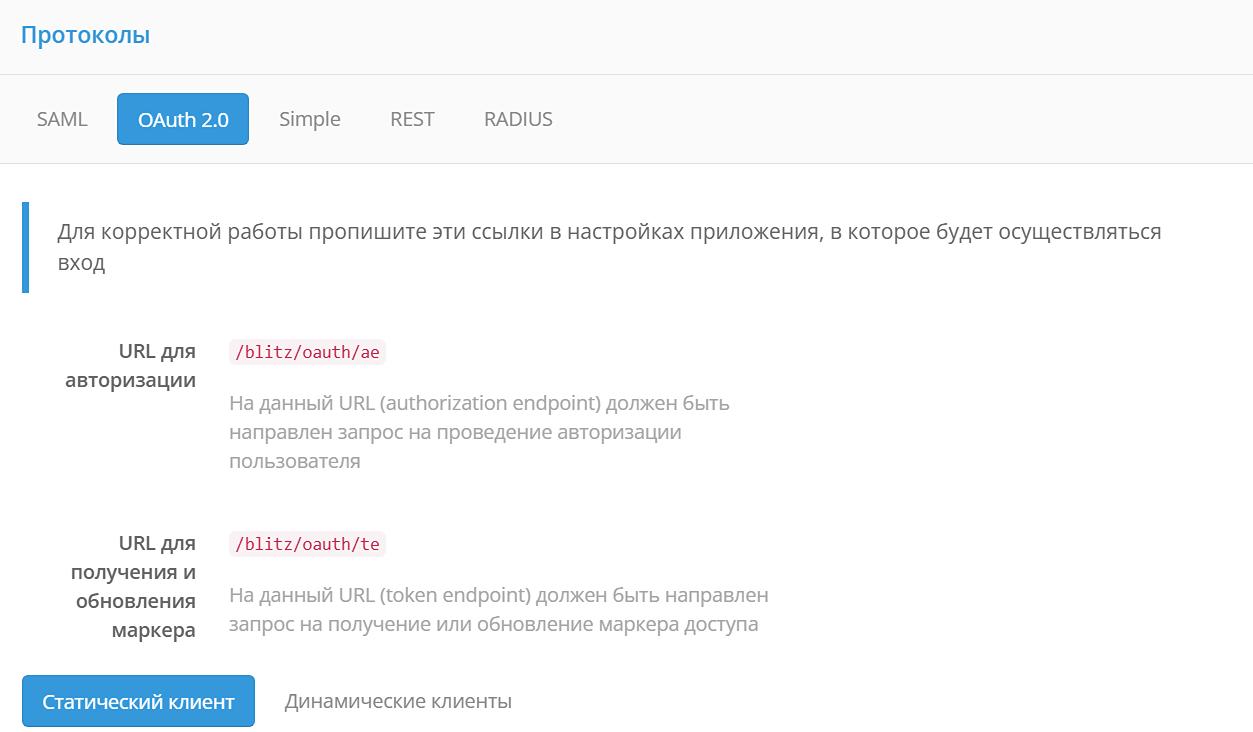The width and height of the screenshot is (1253, 732).
Task: Open the SAML protocol tab
Action: point(62,119)
